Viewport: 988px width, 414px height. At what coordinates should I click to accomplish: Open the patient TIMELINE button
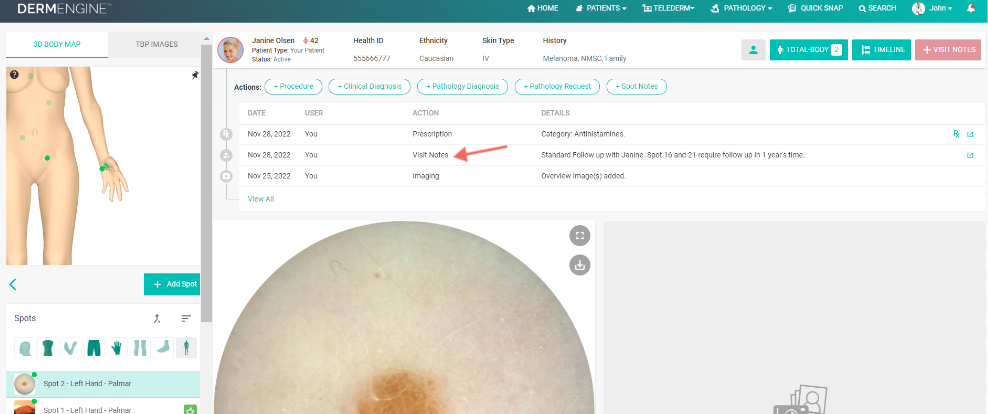click(882, 50)
